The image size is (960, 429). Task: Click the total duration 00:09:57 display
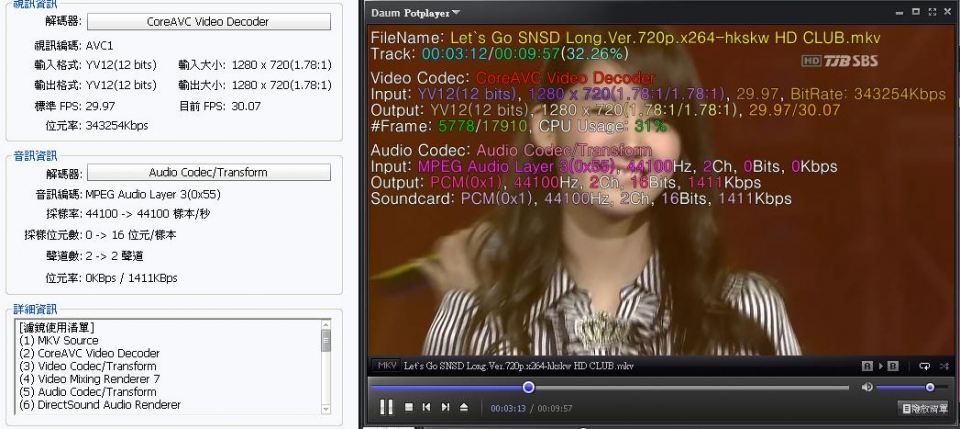pyautogui.click(x=555, y=408)
